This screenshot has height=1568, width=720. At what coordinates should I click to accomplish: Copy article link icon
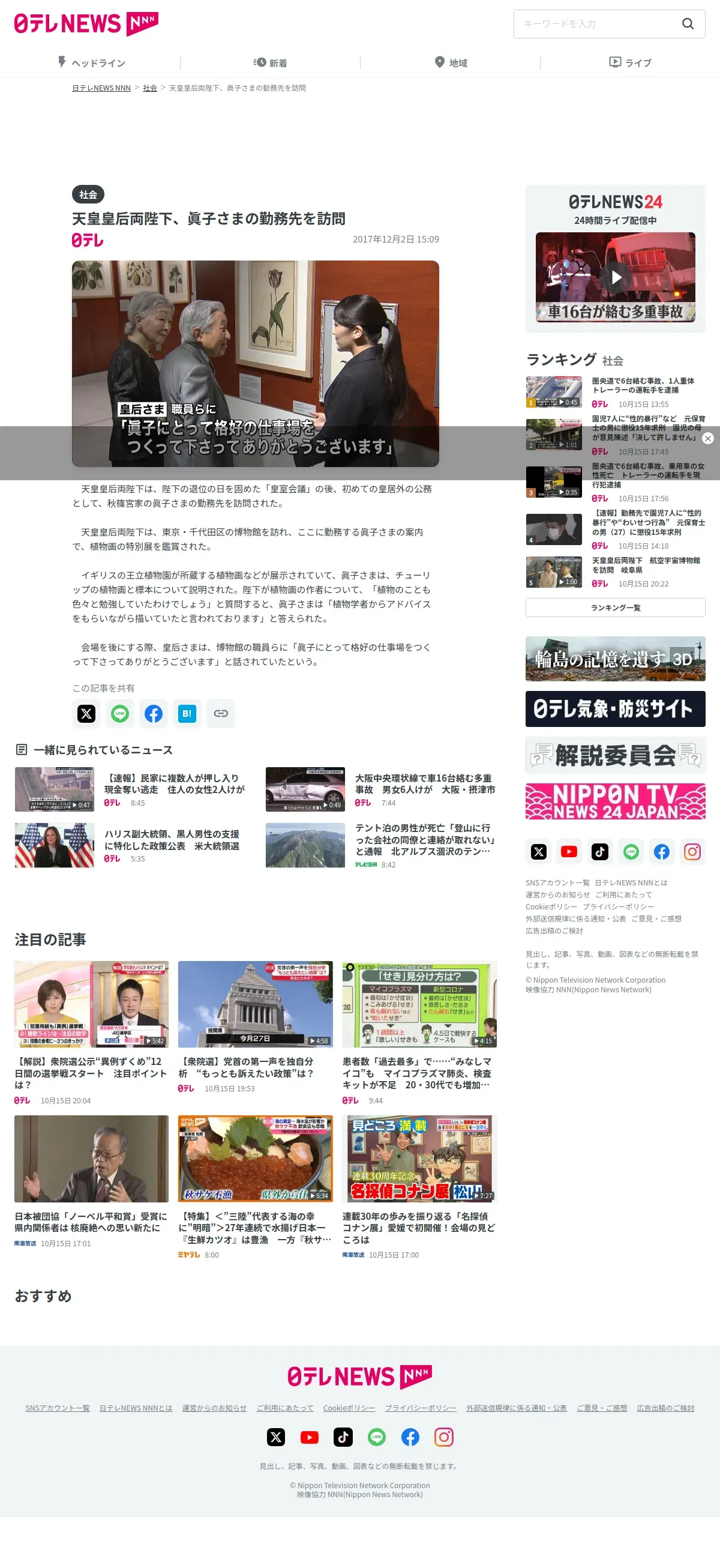[221, 713]
